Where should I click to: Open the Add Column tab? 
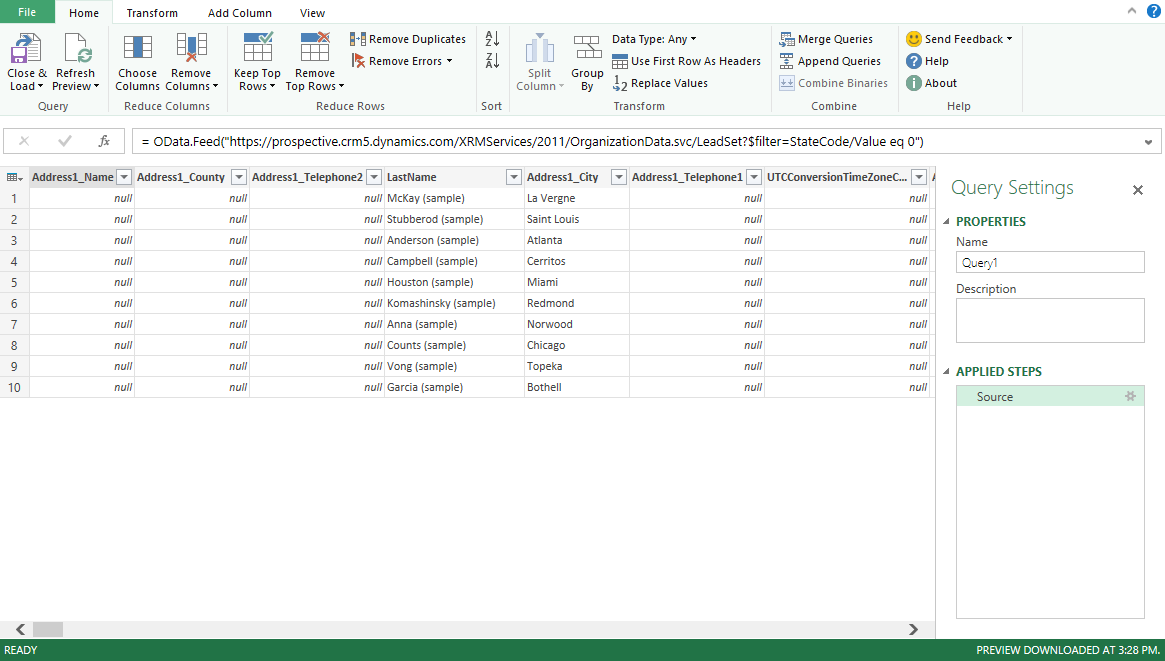tap(239, 13)
